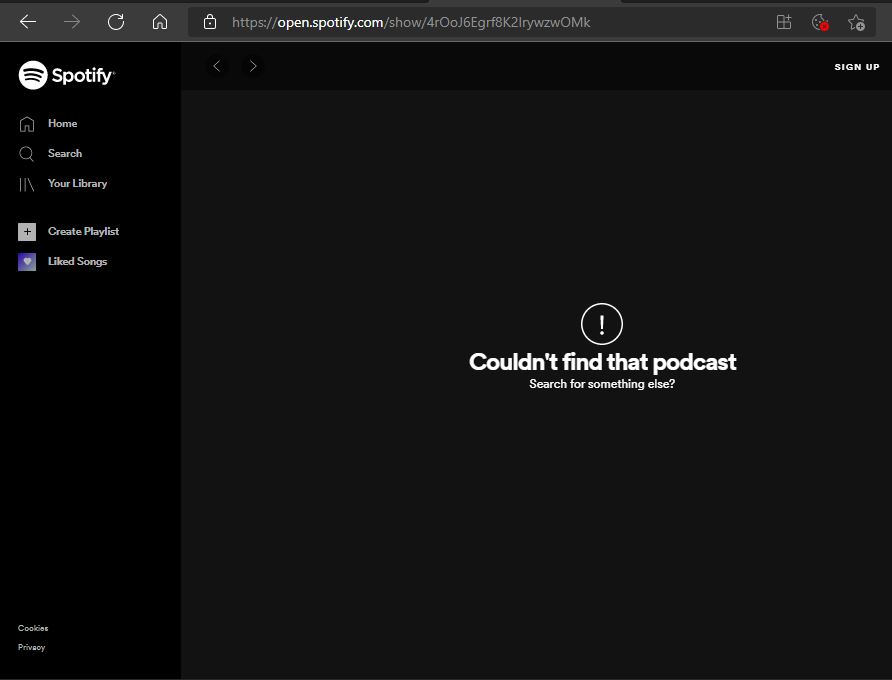Click the "Search for something else?" text

point(602,384)
